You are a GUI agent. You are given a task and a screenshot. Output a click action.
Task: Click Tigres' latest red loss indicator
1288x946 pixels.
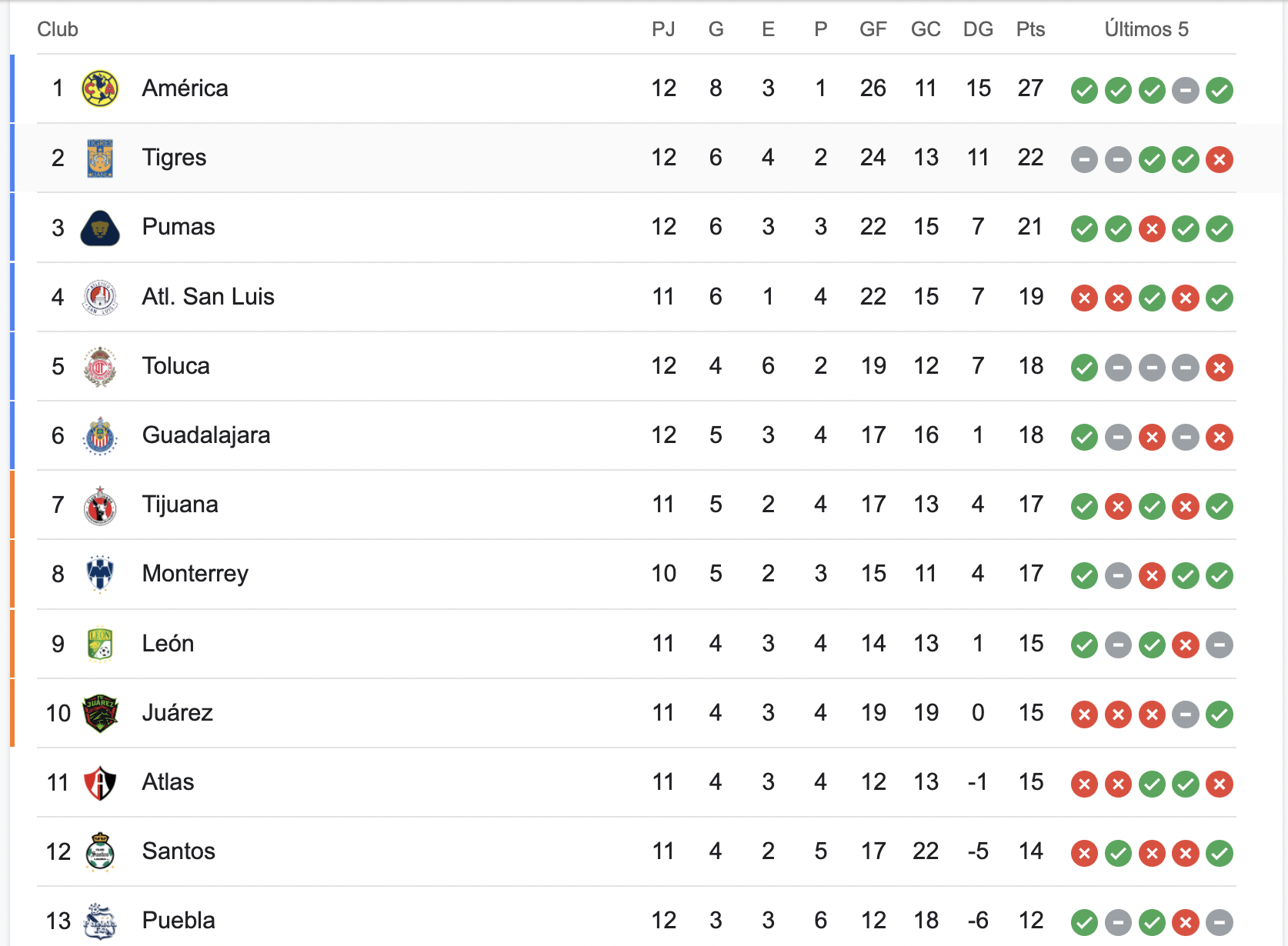tap(1220, 159)
